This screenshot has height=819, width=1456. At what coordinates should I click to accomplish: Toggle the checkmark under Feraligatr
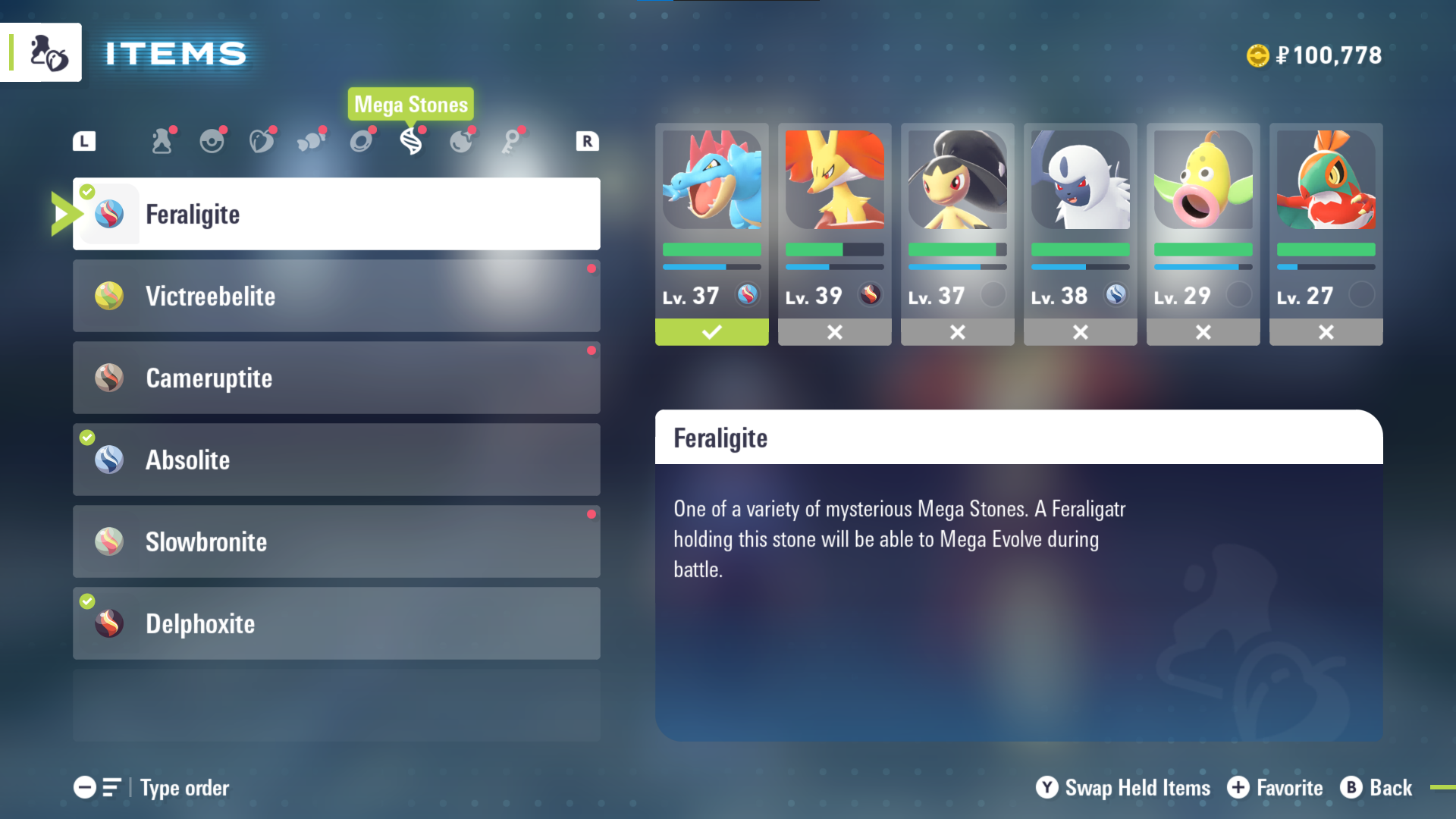tap(711, 332)
